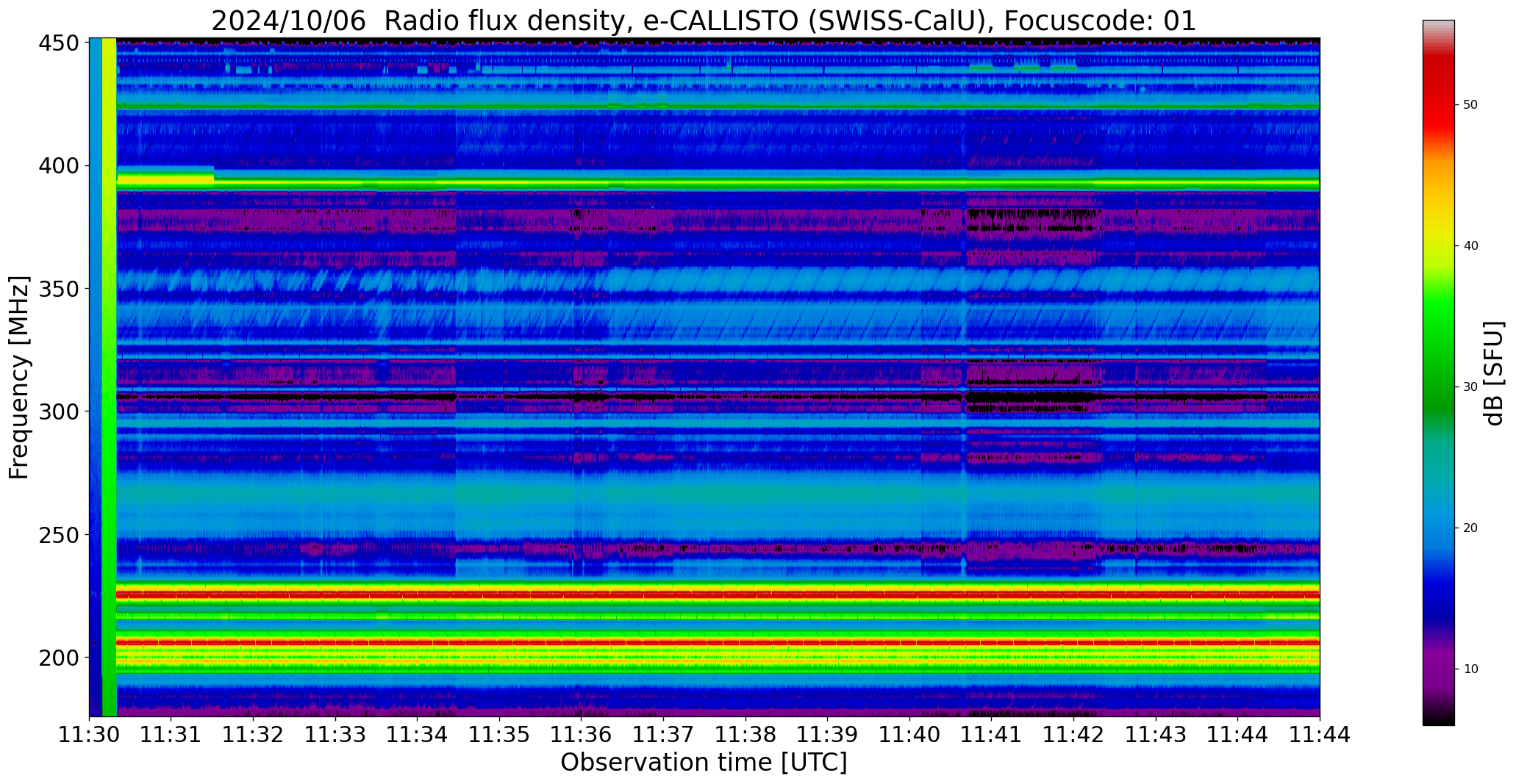The width and height of the screenshot is (1516, 784).
Task: Click the red emission band near 205 MHz
Action: pyautogui.click(x=718, y=643)
